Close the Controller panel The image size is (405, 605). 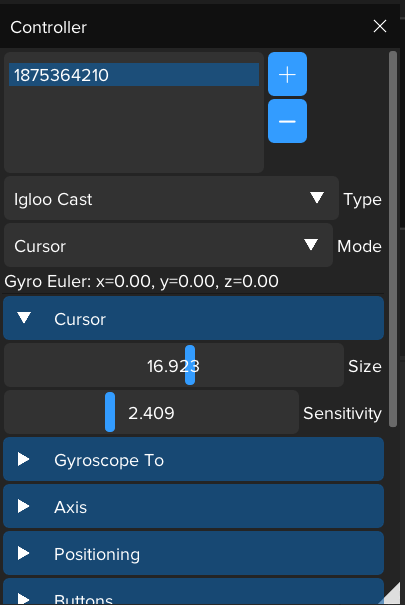point(380,26)
